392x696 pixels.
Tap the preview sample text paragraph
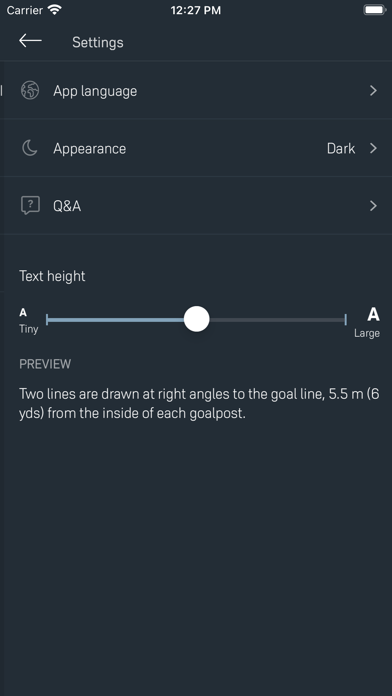[x=199, y=403]
